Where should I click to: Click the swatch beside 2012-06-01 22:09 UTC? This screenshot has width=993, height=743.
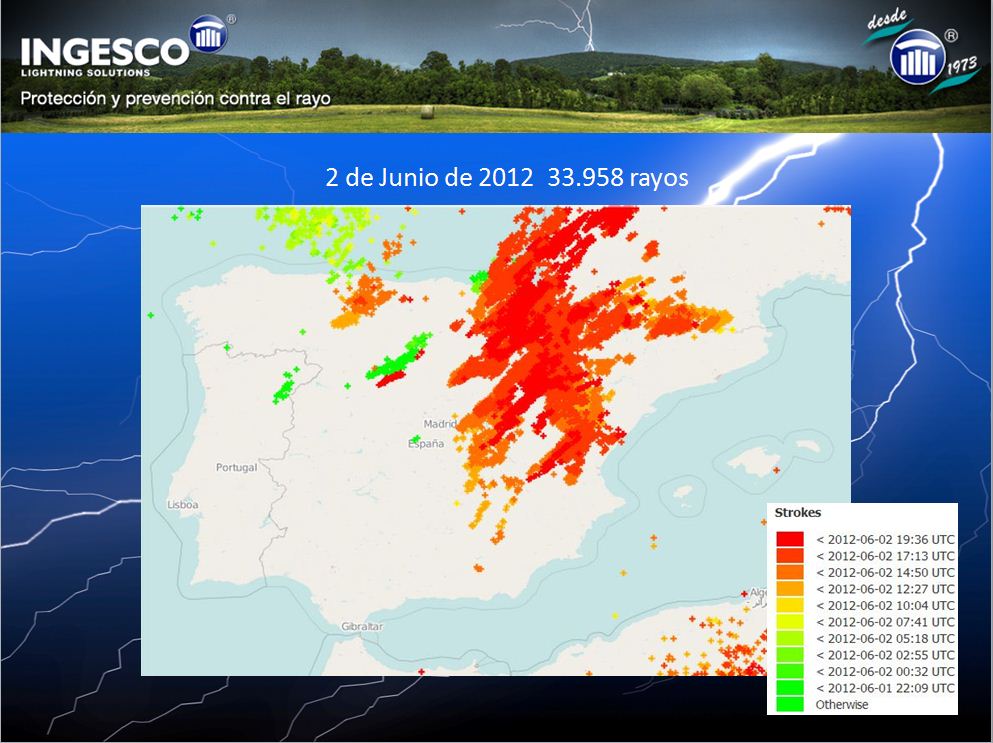[x=789, y=688]
